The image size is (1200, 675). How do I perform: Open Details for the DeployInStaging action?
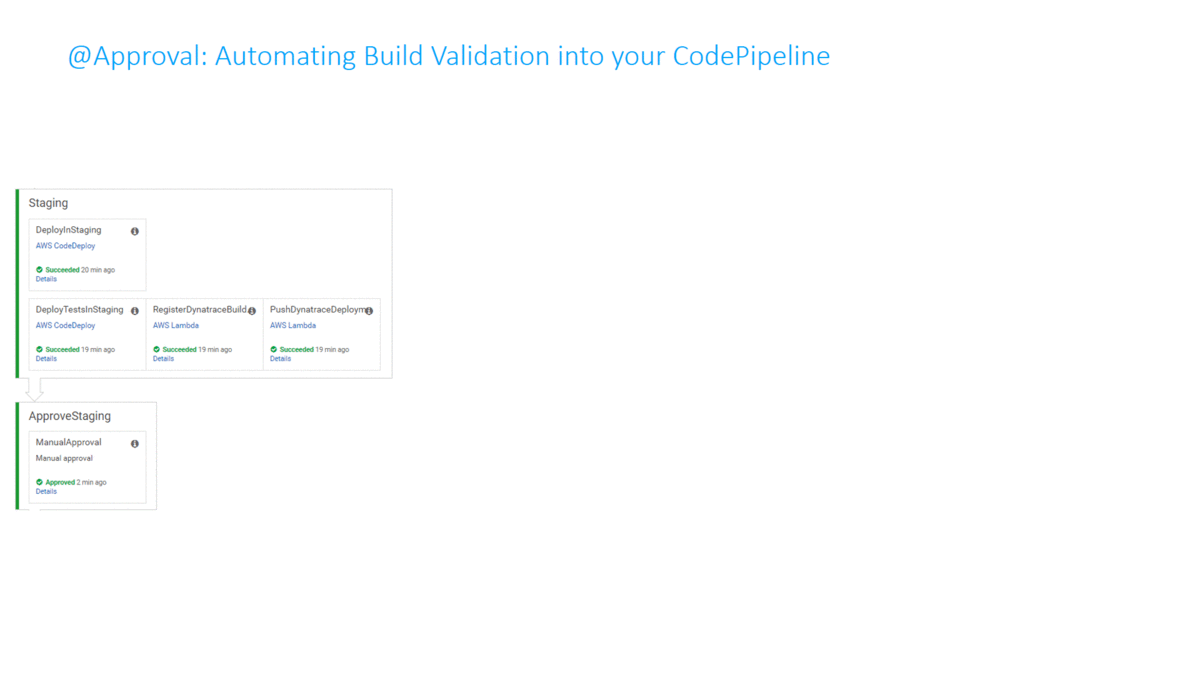pyautogui.click(x=46, y=279)
